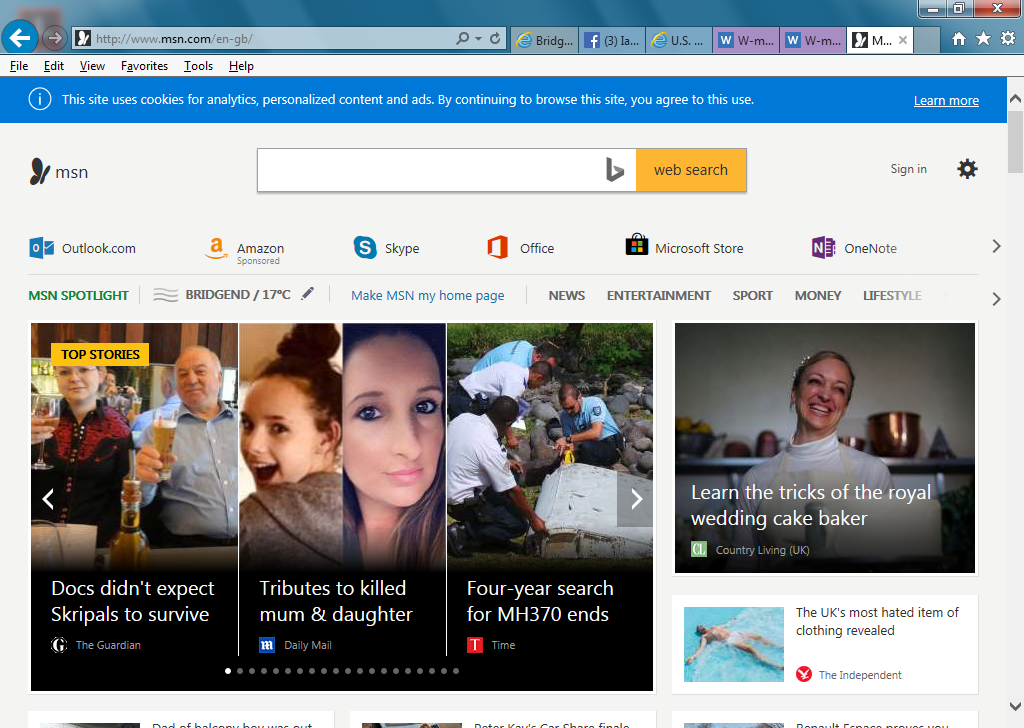The width and height of the screenshot is (1024, 728).
Task: Click the Learn more cookies link
Action: pos(945,100)
